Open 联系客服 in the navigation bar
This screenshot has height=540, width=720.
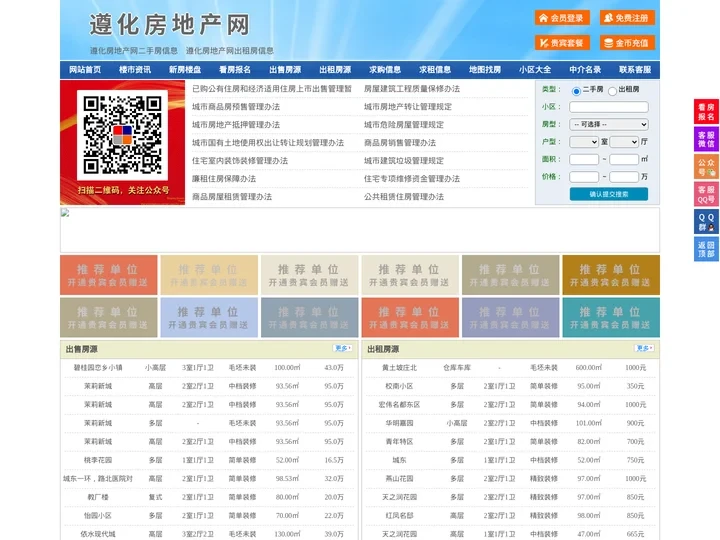coord(635,70)
